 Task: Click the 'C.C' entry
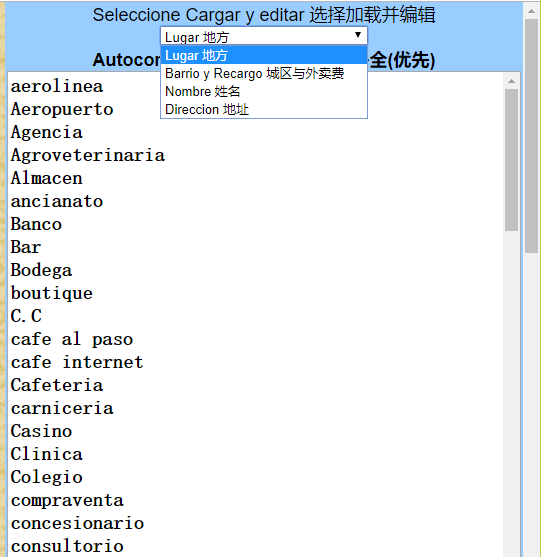(26, 316)
